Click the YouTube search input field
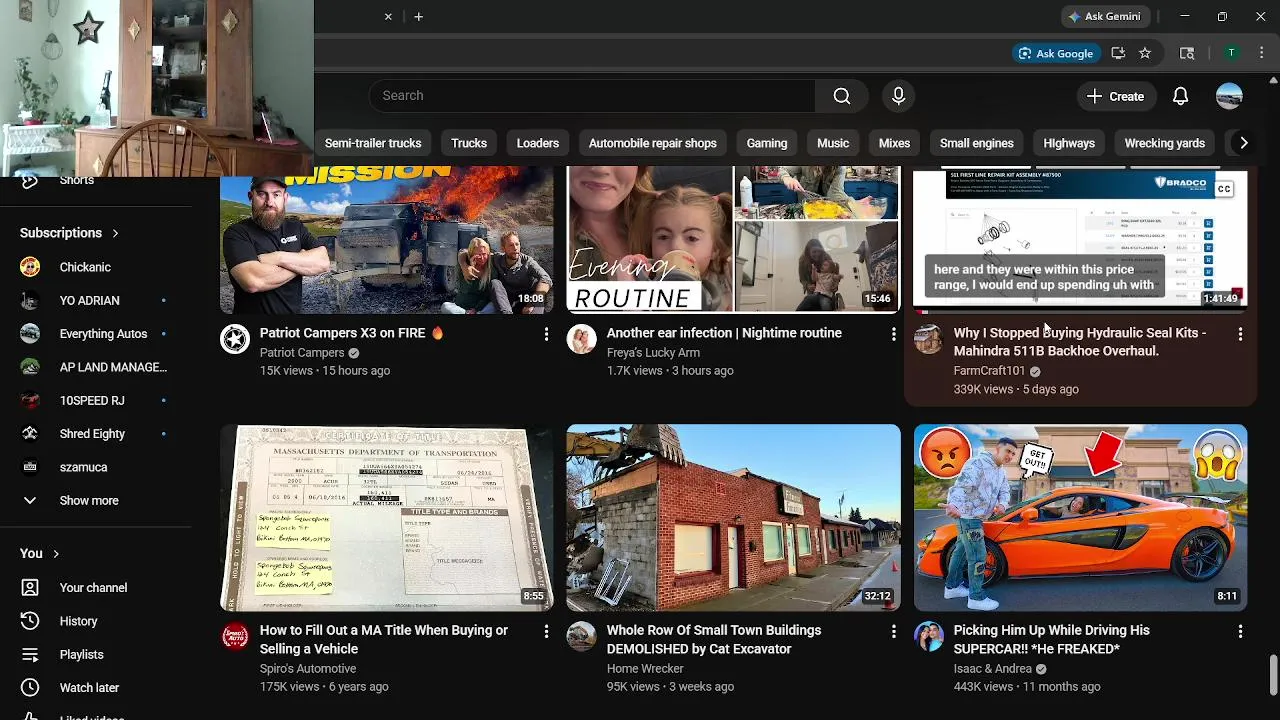1280x720 pixels. pyautogui.click(x=593, y=96)
